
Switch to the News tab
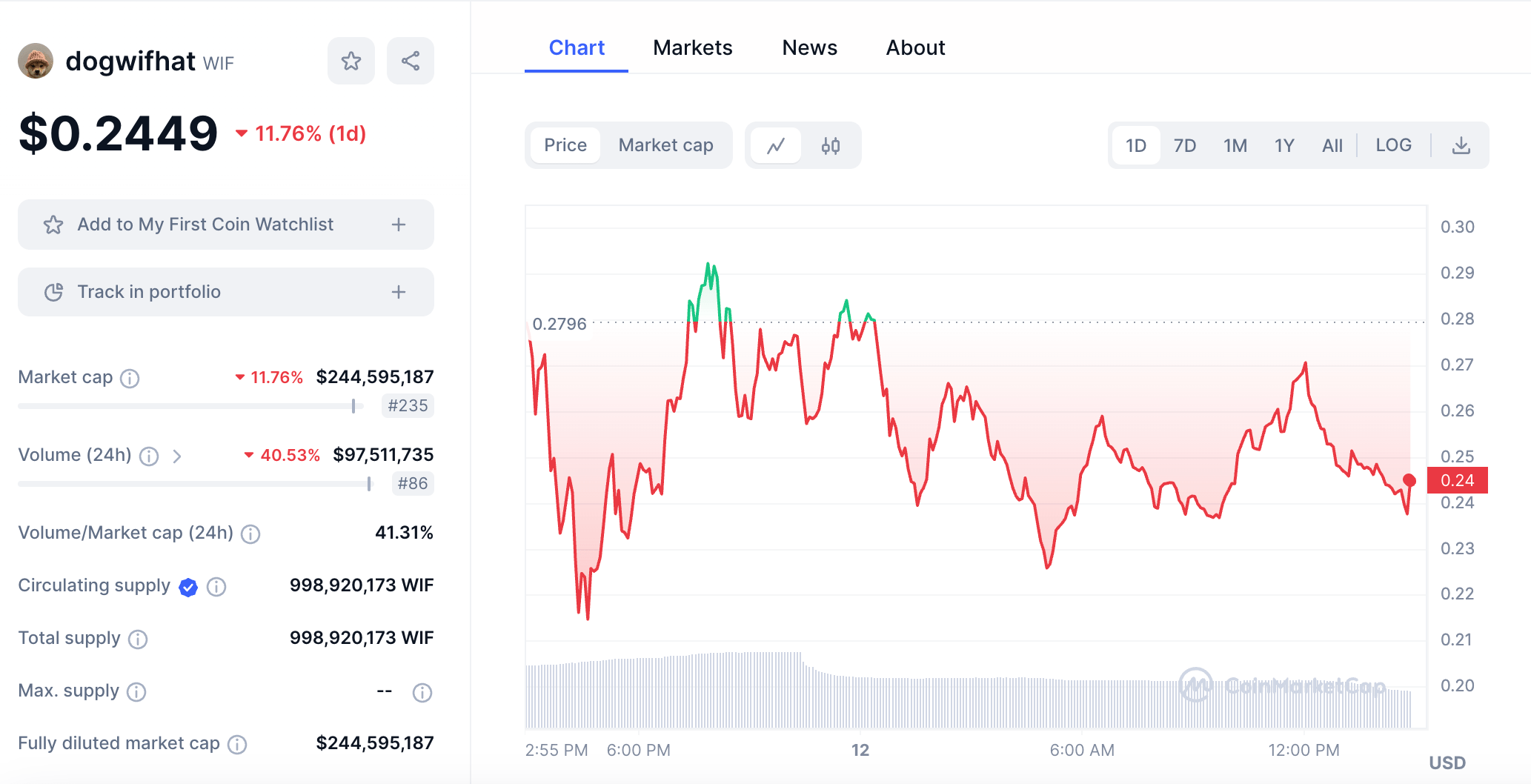810,48
